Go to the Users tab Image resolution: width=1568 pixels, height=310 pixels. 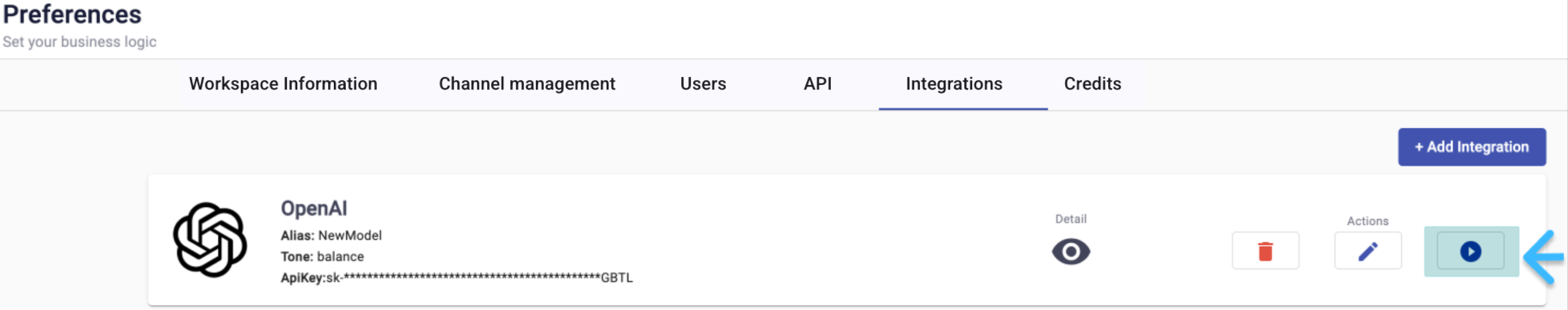(703, 84)
